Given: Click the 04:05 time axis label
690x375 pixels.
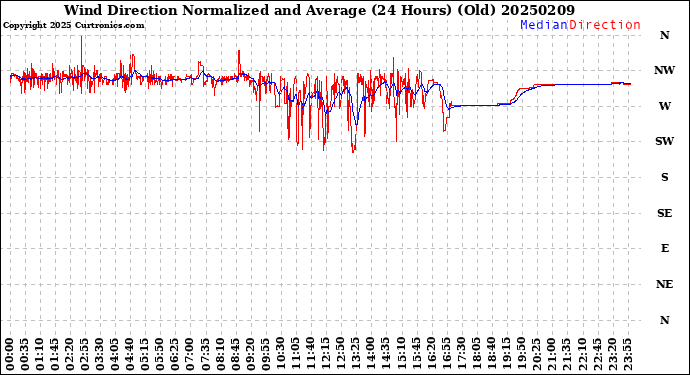Looking at the screenshot, I should tap(115, 355).
